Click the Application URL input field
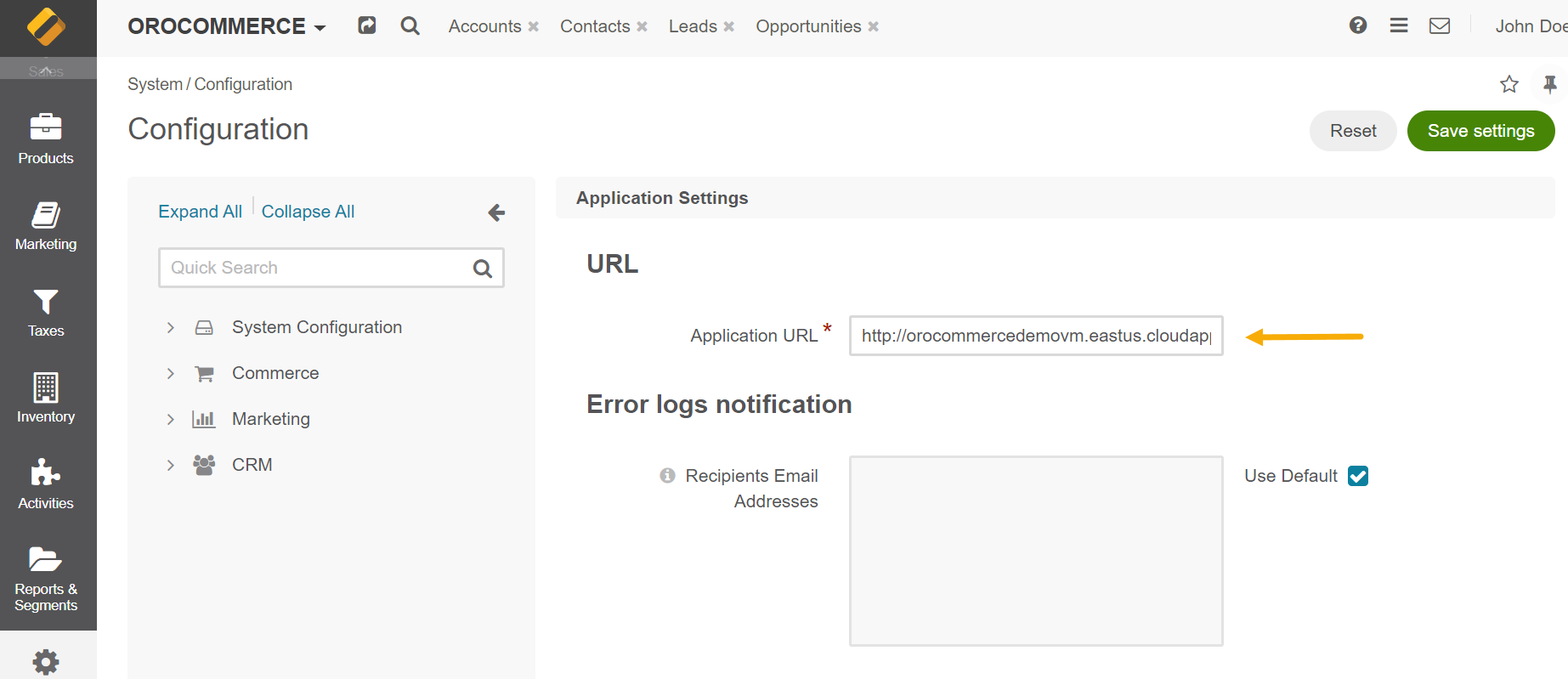Image resolution: width=1568 pixels, height=679 pixels. (x=1035, y=336)
